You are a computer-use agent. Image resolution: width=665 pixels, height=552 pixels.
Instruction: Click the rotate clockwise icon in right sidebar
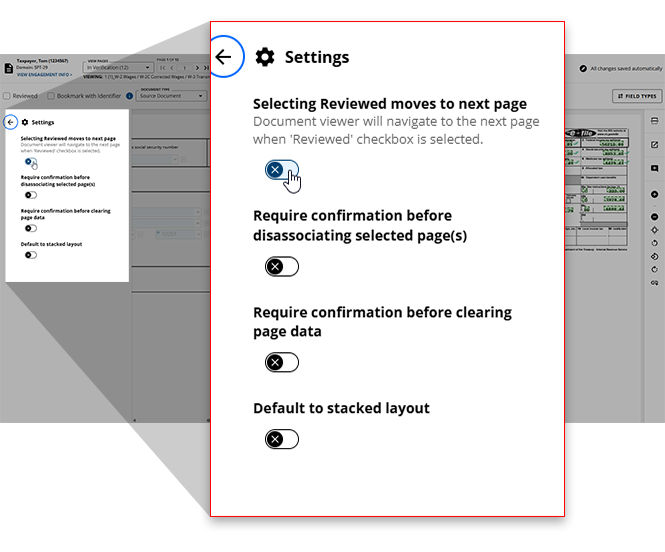pos(654,270)
